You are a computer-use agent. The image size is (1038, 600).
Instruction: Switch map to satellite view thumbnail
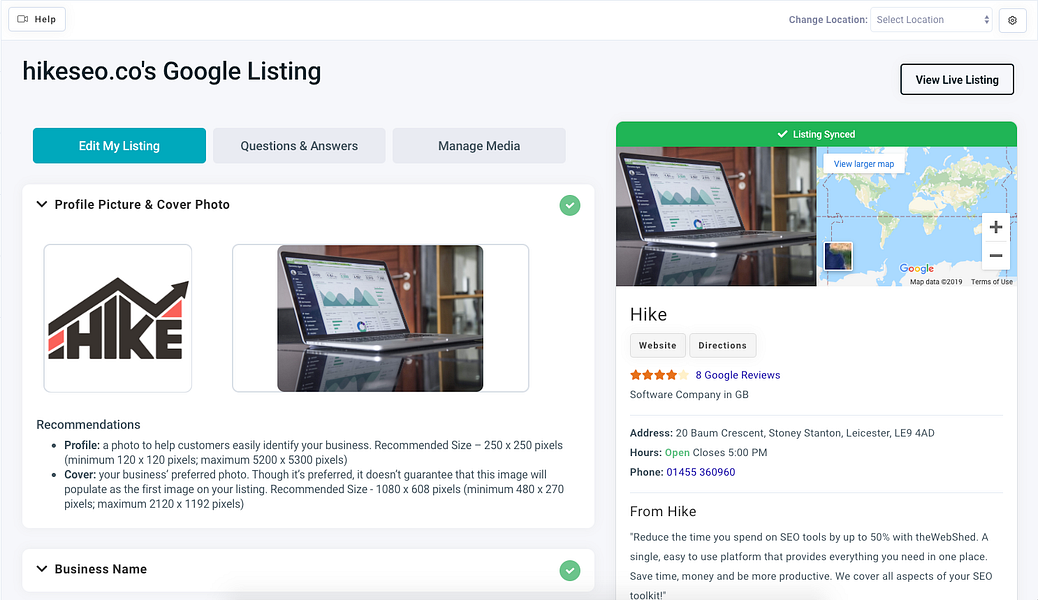838,256
